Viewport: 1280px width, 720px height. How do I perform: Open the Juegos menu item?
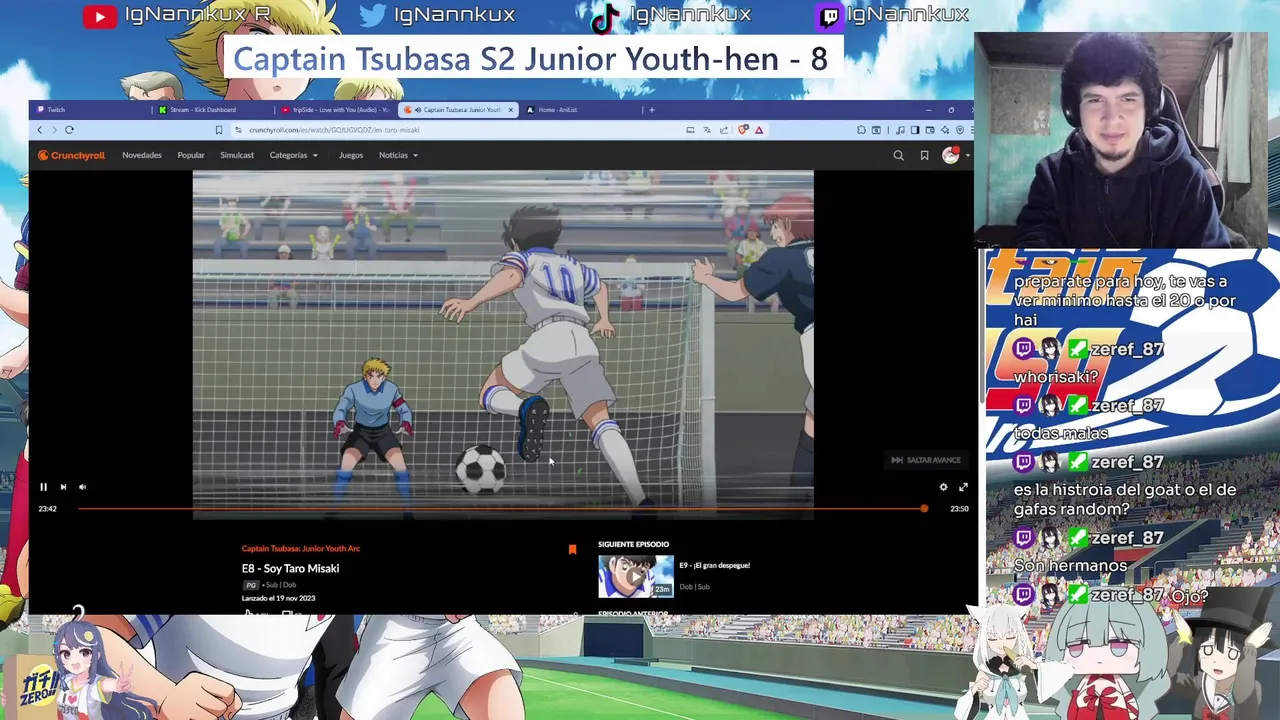(x=351, y=155)
